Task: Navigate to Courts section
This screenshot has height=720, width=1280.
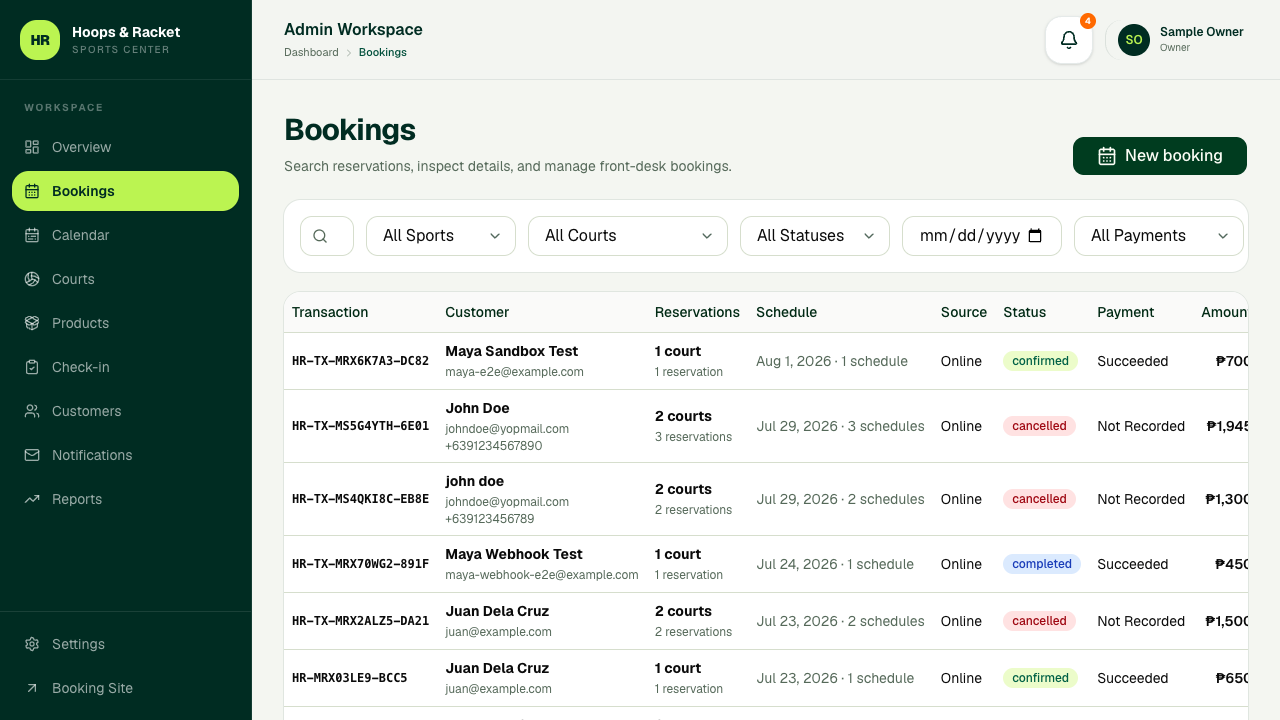Action: (x=125, y=279)
